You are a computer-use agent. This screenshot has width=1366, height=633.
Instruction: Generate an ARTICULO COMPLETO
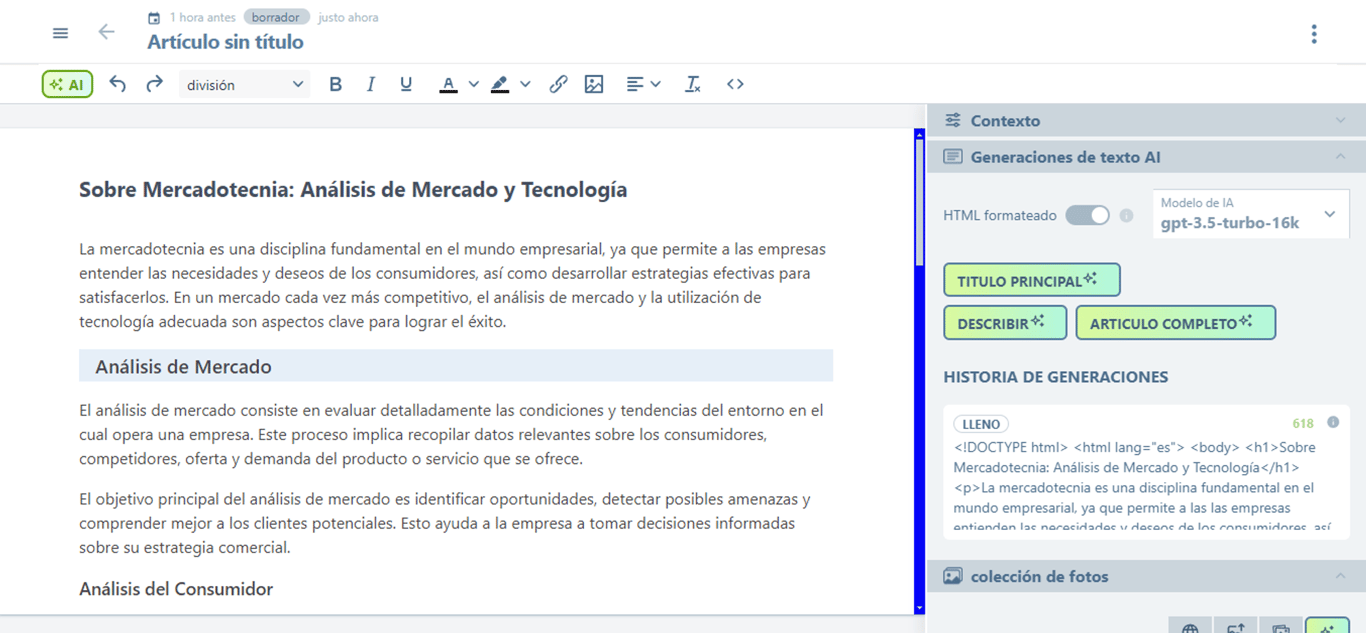[1175, 323]
